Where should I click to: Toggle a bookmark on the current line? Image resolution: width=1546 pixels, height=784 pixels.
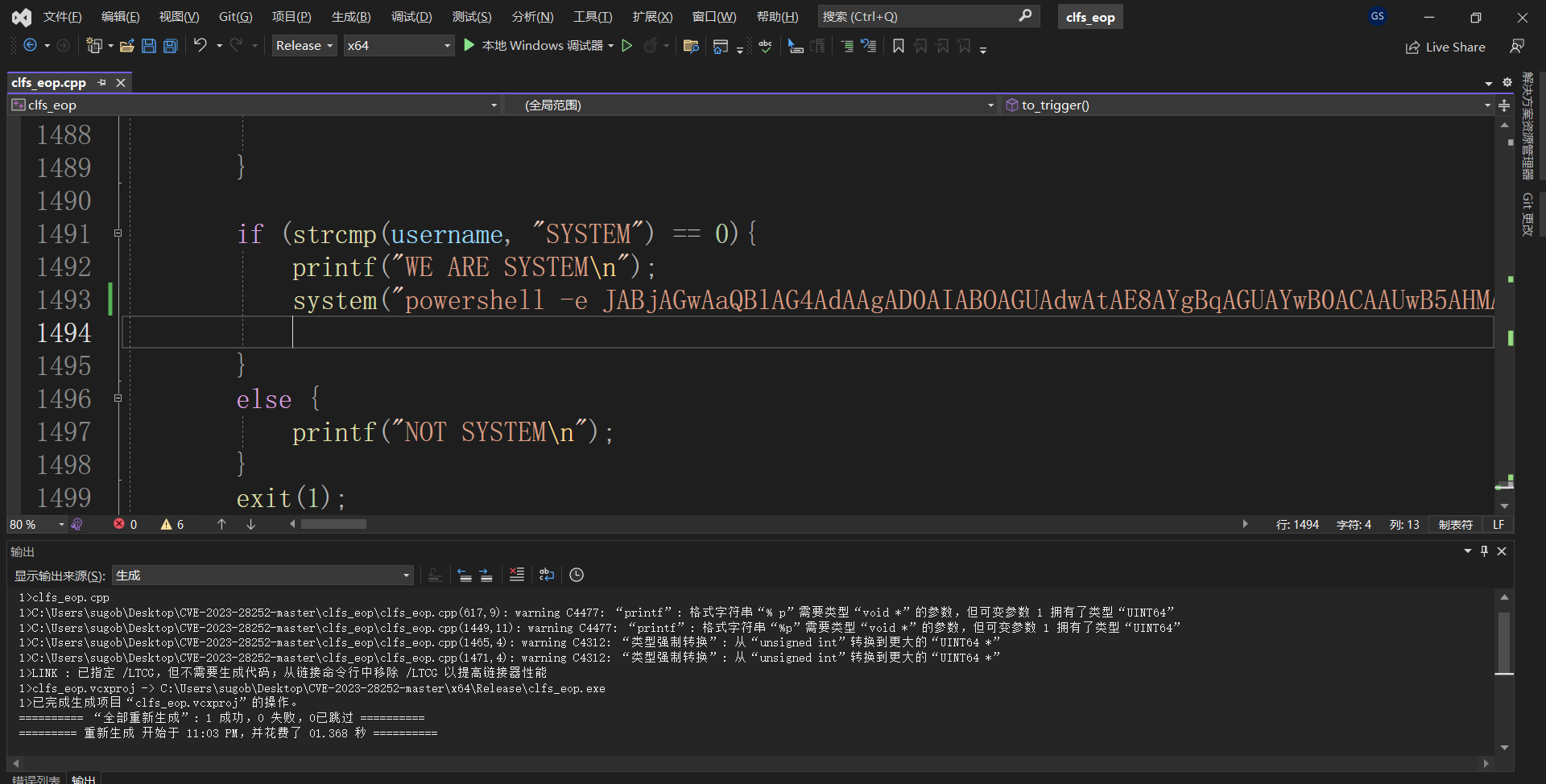point(899,46)
